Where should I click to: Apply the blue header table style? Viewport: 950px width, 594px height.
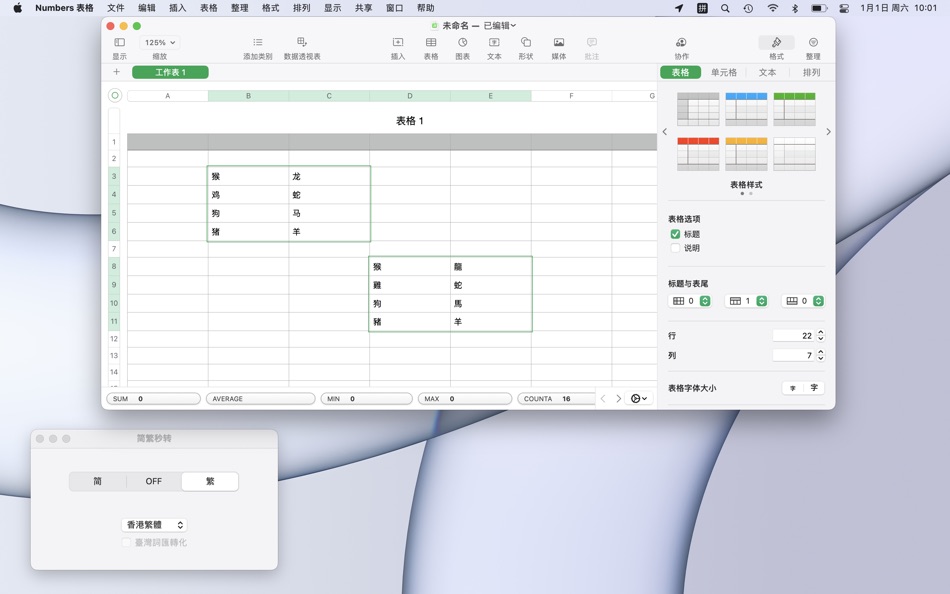(x=746, y=109)
